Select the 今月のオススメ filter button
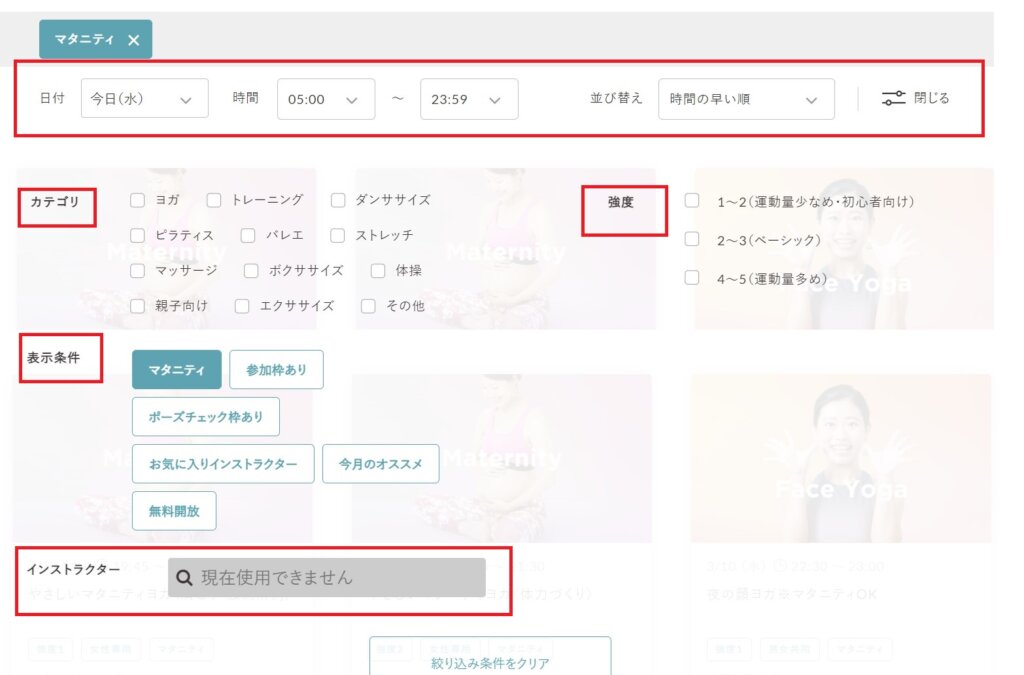The height and width of the screenshot is (675, 1024). (380, 464)
